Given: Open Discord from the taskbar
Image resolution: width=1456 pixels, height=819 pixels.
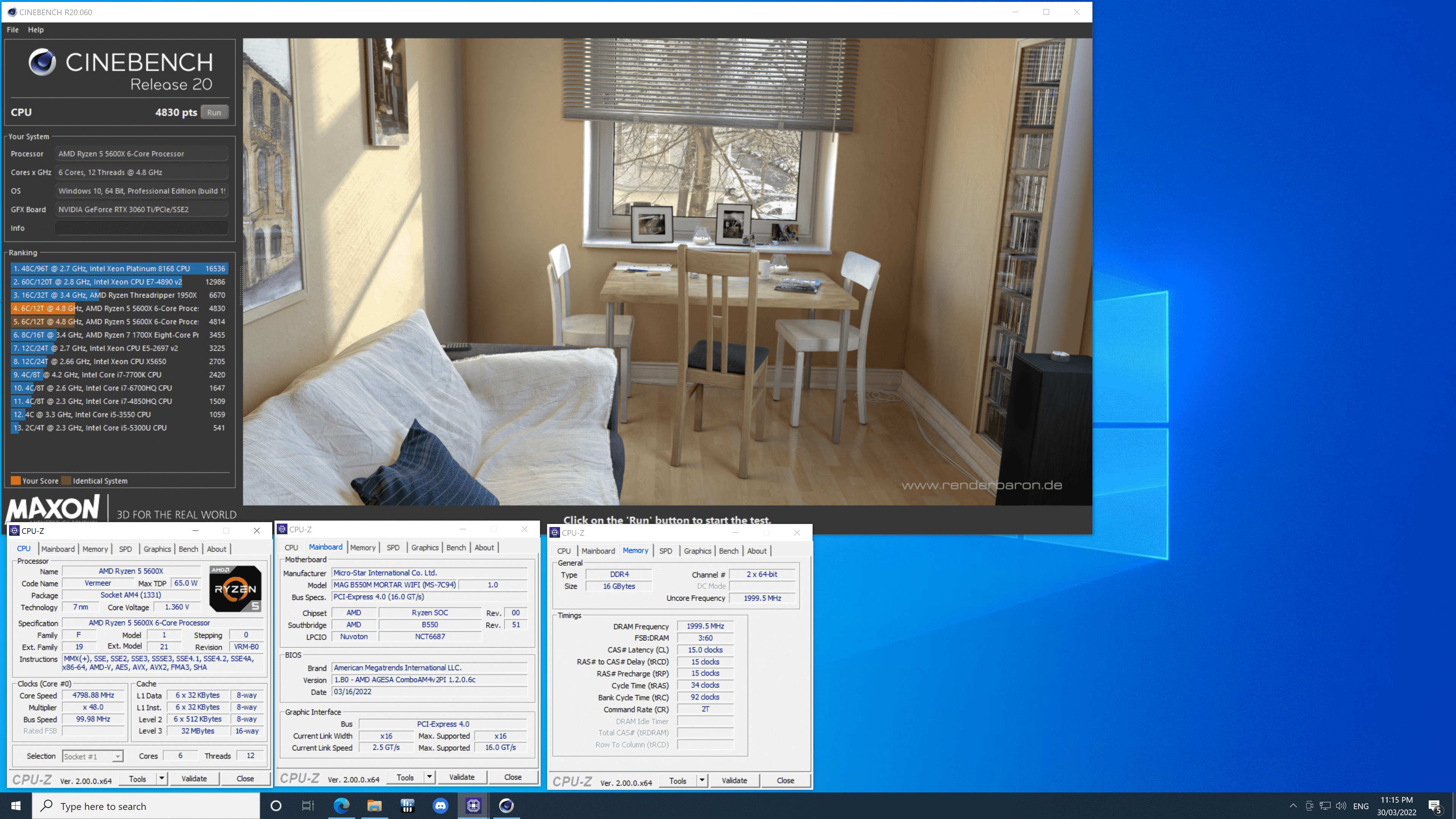Looking at the screenshot, I should click(x=440, y=805).
